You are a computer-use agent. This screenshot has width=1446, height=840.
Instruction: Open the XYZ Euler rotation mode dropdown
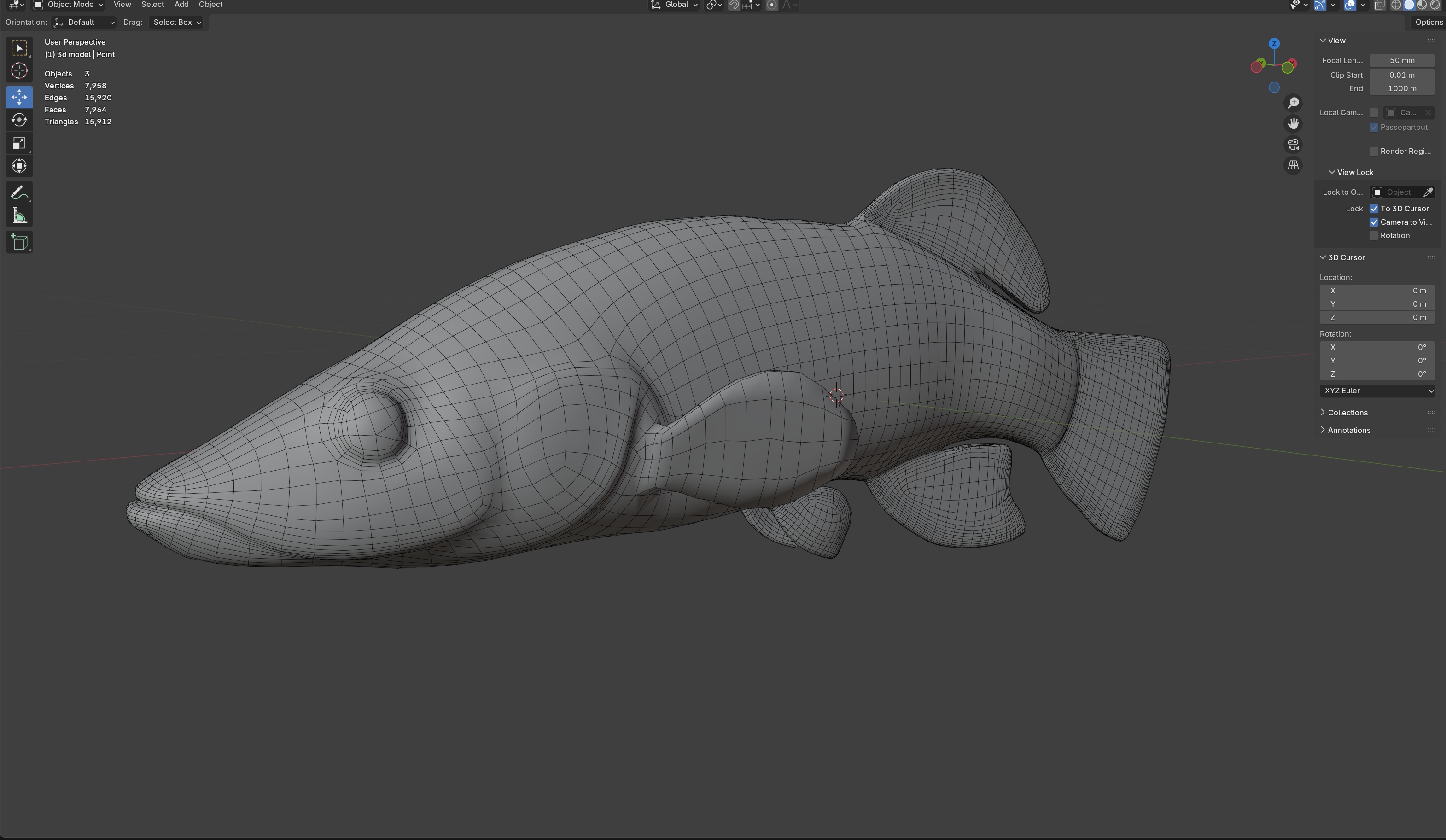pos(1376,391)
